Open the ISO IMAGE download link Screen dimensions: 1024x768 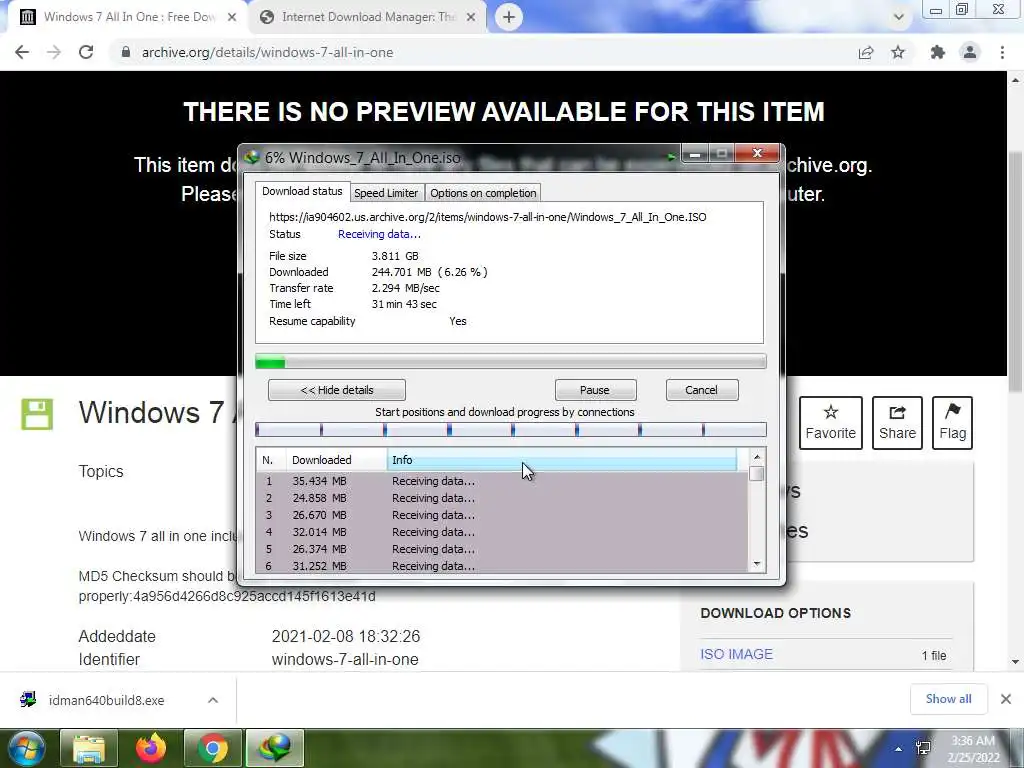(736, 654)
